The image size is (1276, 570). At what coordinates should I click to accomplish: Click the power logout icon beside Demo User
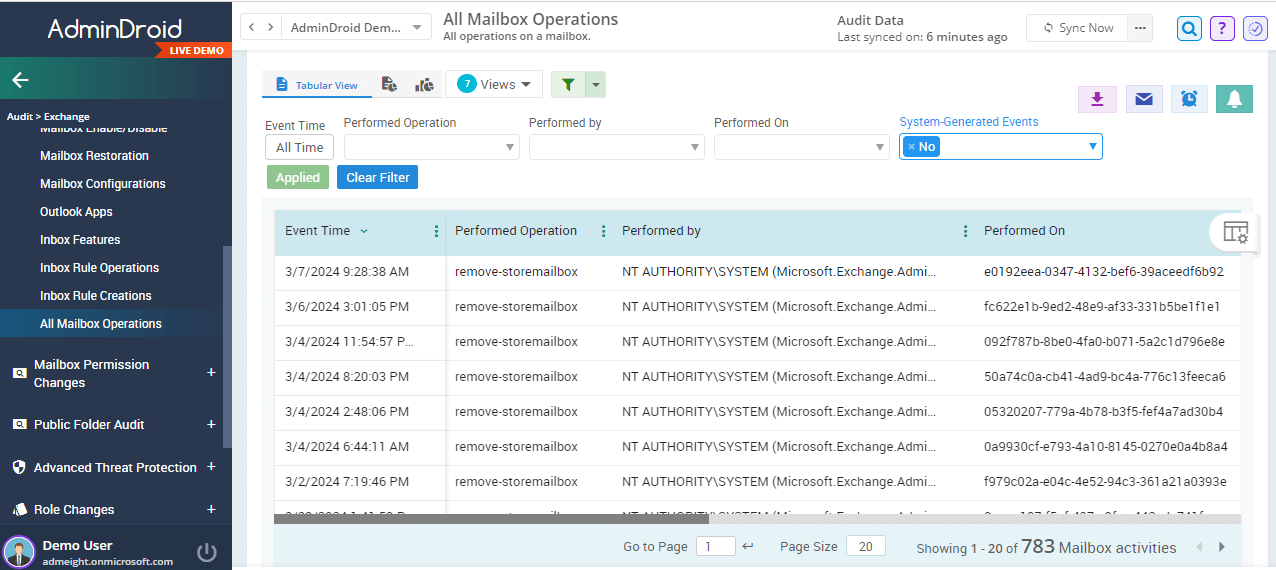coord(207,552)
